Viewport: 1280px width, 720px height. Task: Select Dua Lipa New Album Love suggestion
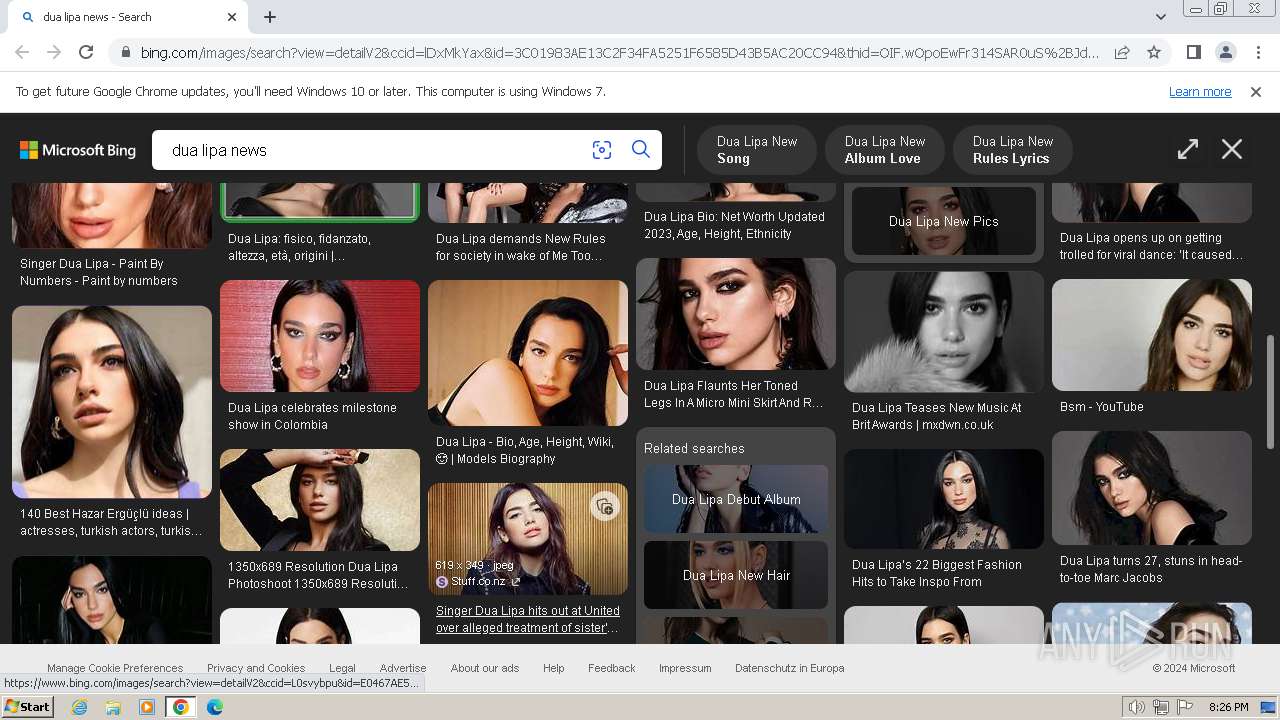pos(885,150)
